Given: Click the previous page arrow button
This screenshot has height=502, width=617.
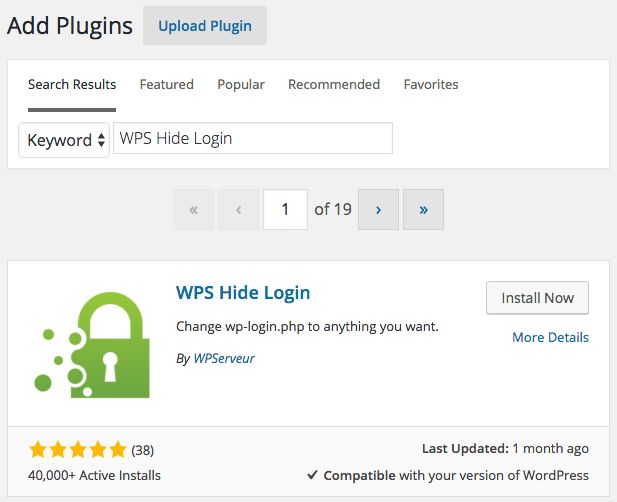Looking at the screenshot, I should pos(238,209).
